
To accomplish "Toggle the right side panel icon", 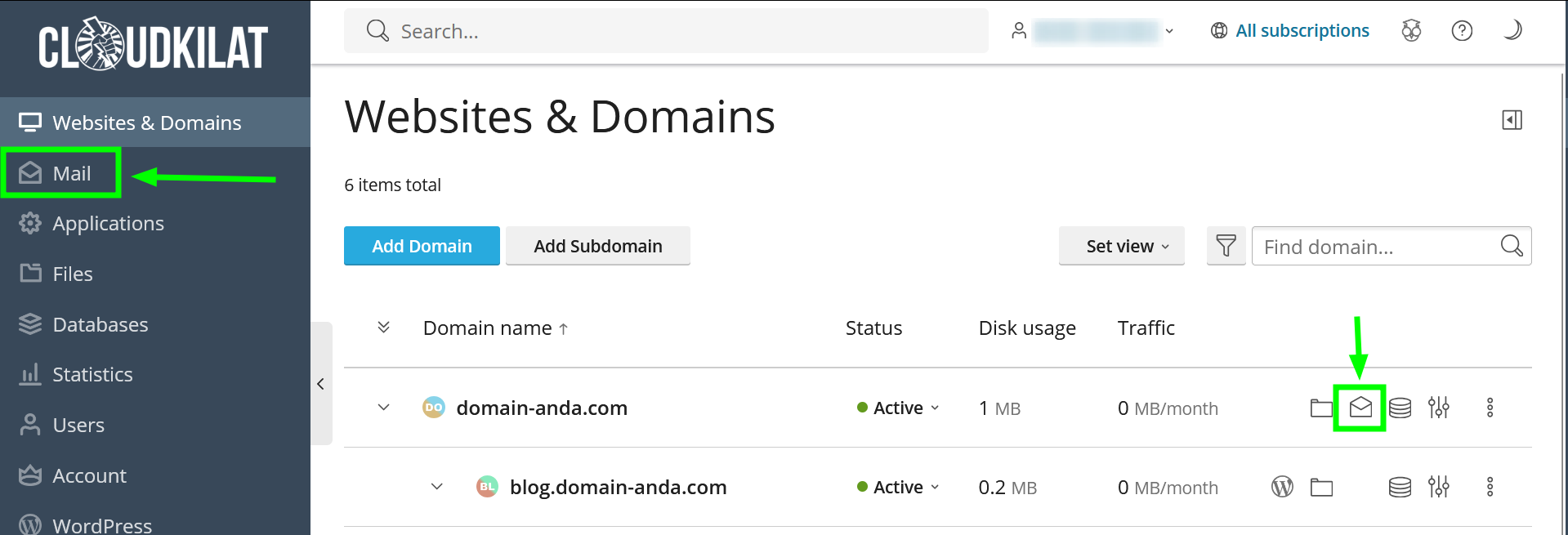I will pyautogui.click(x=1512, y=120).
